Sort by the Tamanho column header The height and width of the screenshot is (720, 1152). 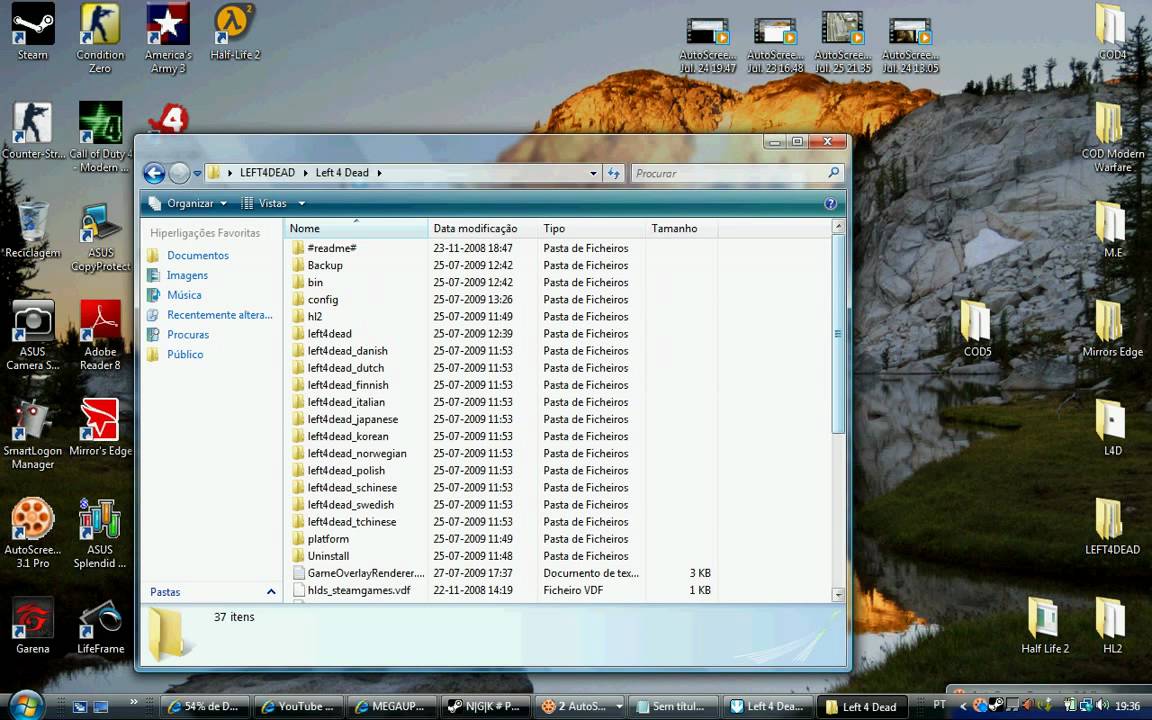coord(681,228)
